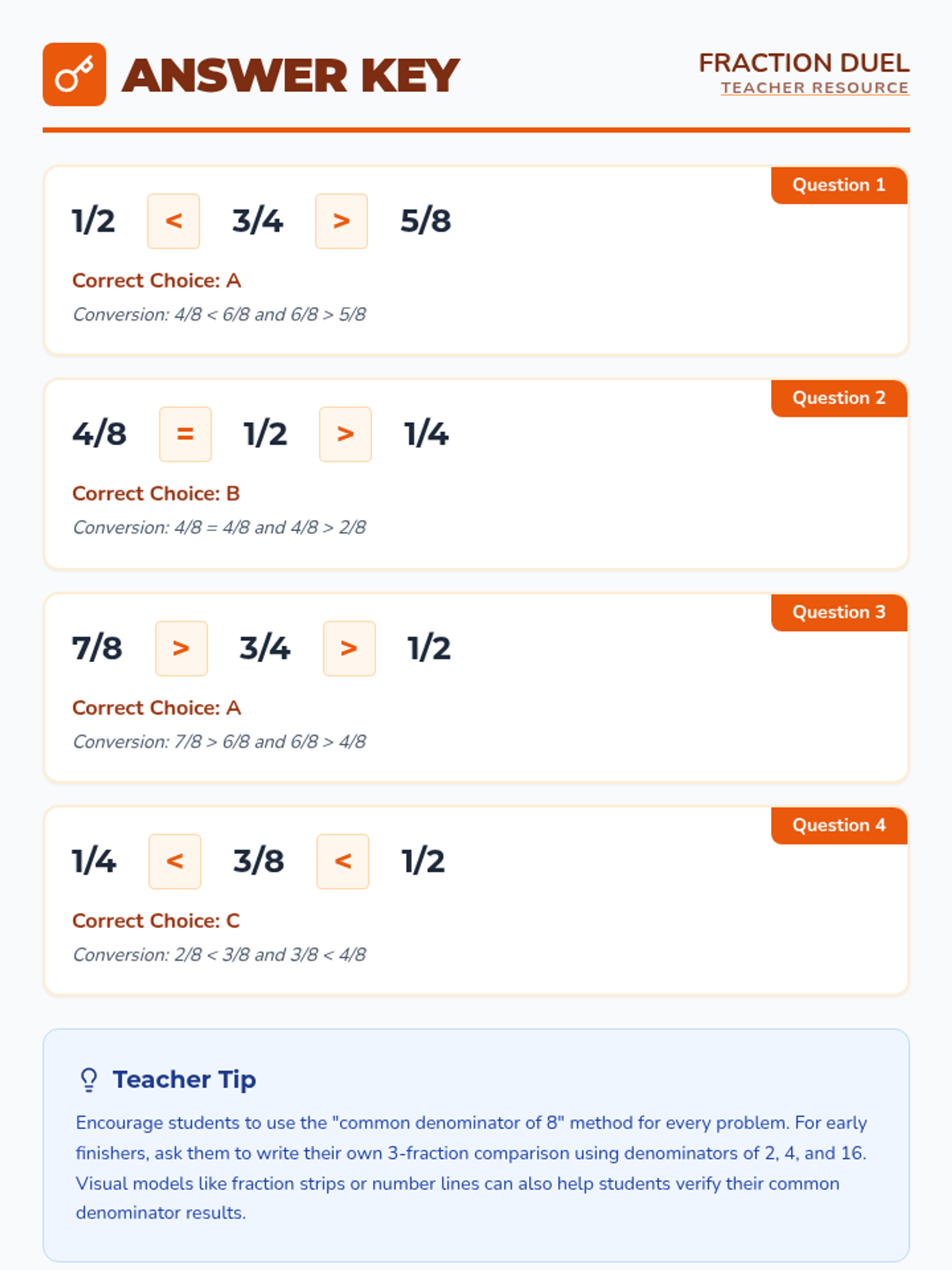The image size is (952, 1270).
Task: Click the Teacher Tip heading text
Action: [184, 1079]
